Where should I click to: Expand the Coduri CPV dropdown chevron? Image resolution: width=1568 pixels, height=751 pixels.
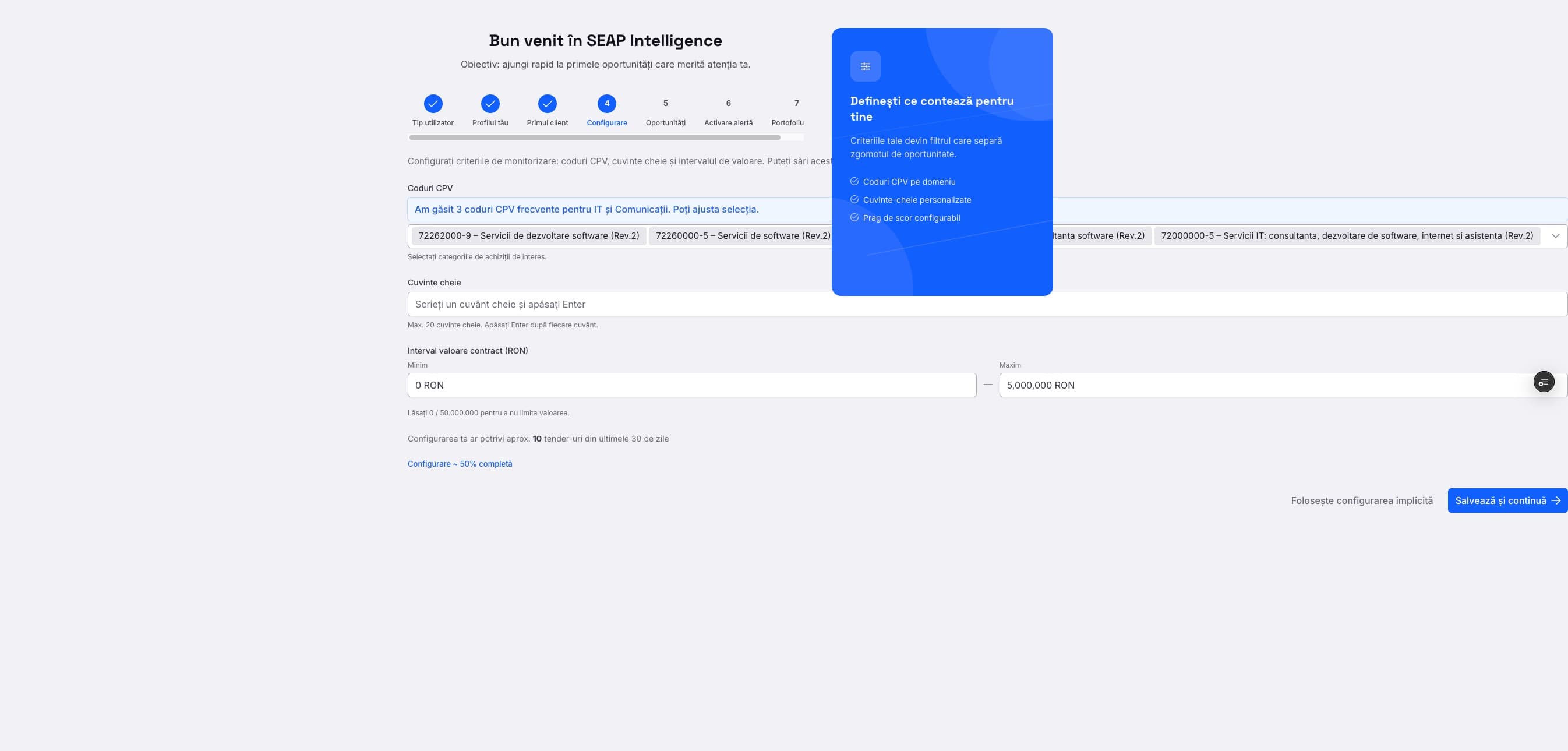coord(1555,236)
